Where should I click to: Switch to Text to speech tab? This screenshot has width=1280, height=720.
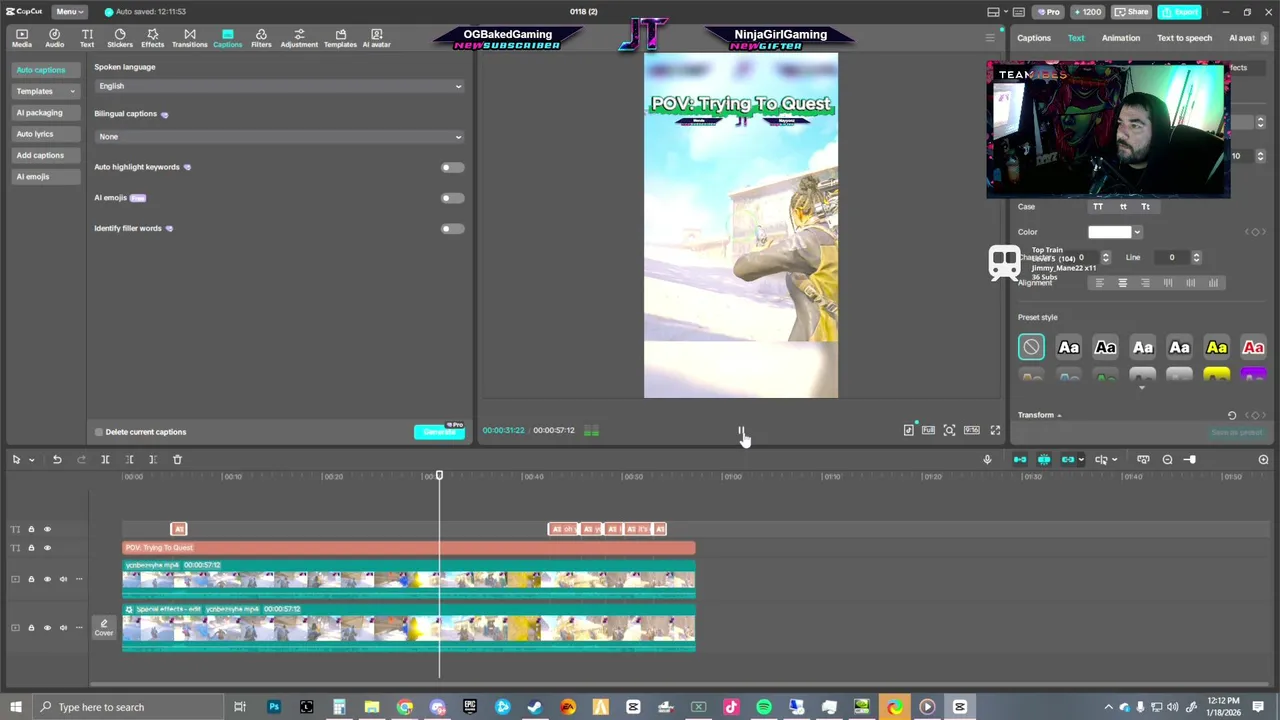(1184, 38)
